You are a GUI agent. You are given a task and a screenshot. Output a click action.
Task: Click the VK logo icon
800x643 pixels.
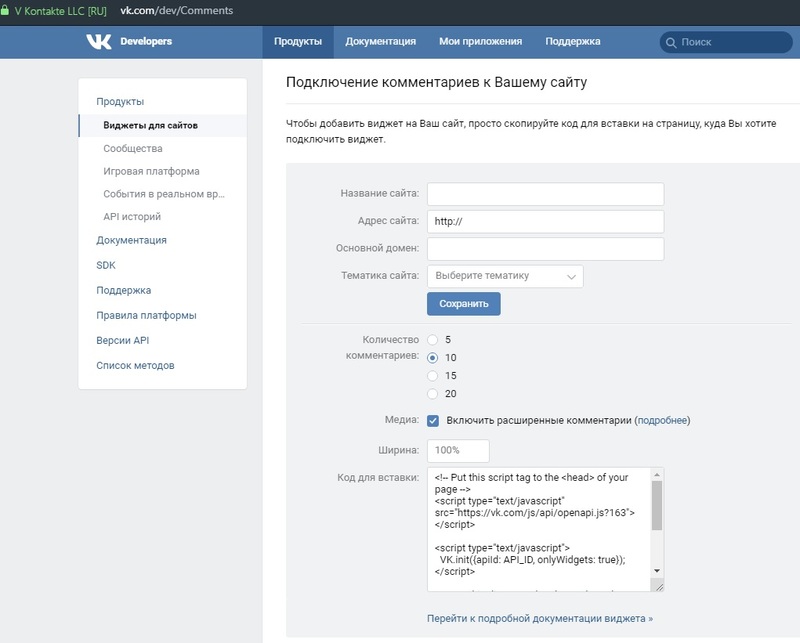click(98, 41)
